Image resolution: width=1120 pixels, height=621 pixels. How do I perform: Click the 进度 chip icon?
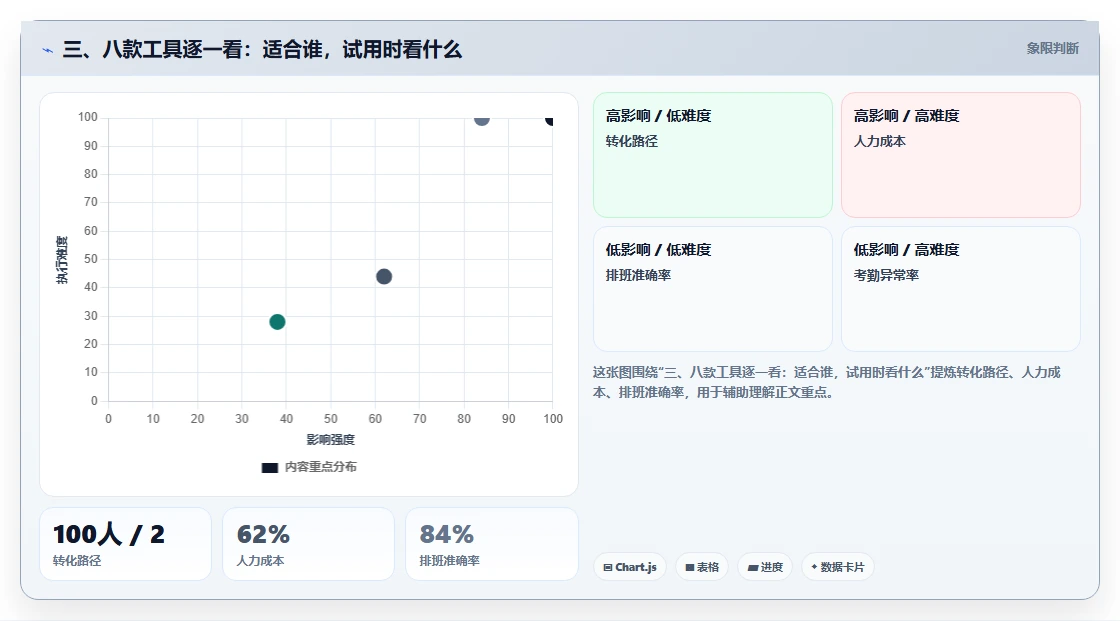click(753, 567)
